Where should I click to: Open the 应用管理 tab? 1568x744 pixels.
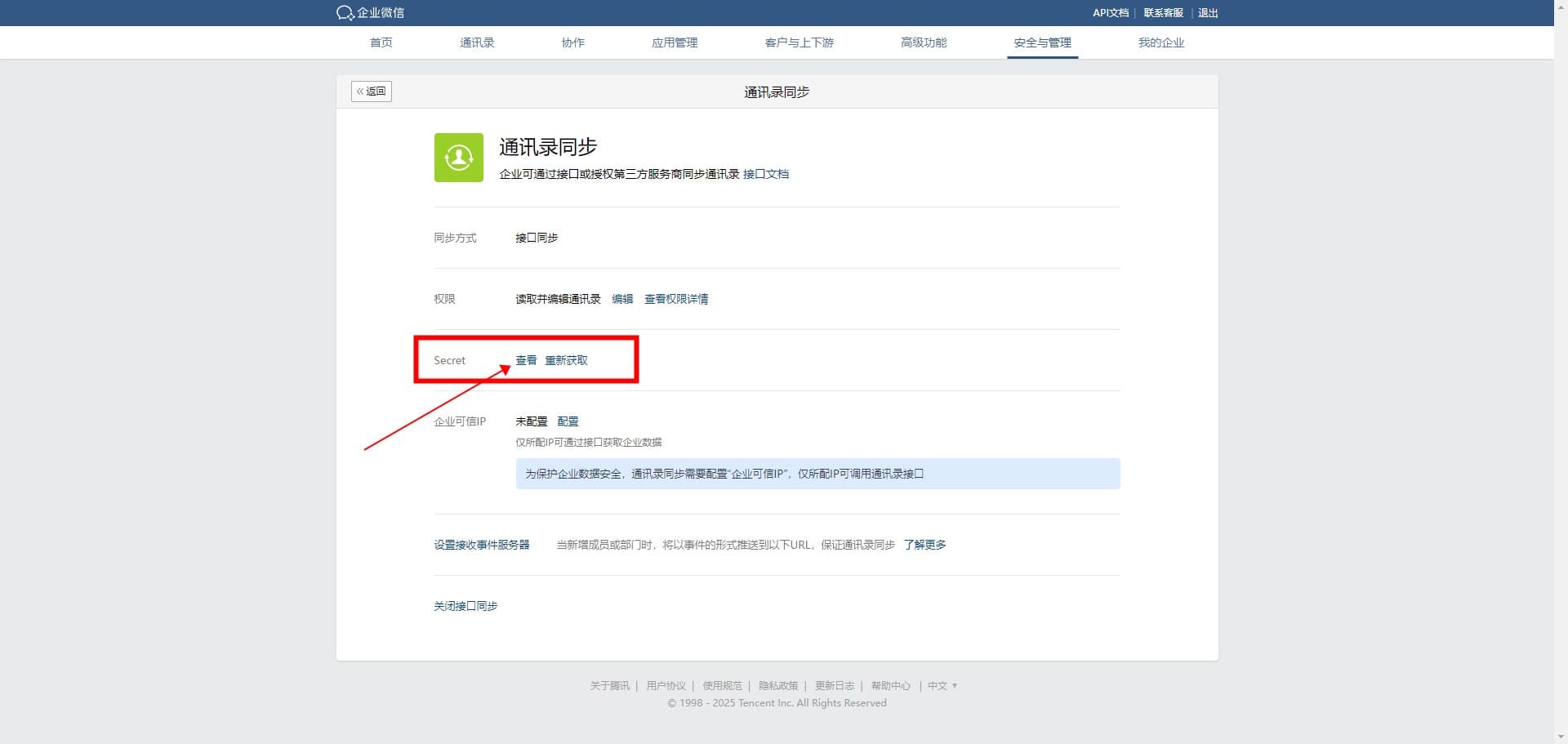tap(675, 42)
